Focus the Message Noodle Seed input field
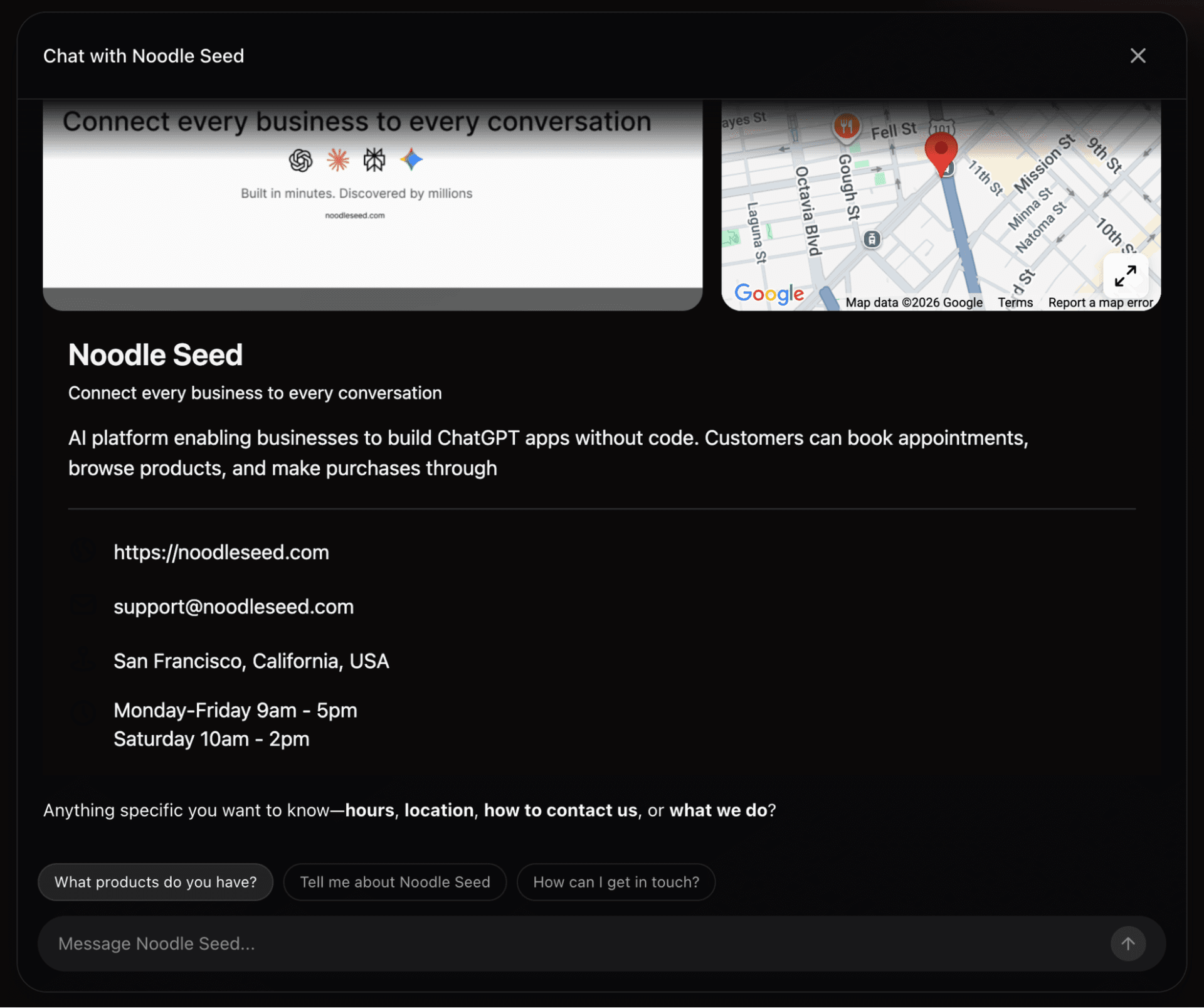This screenshot has height=1008, width=1204. pyautogui.click(x=564, y=943)
